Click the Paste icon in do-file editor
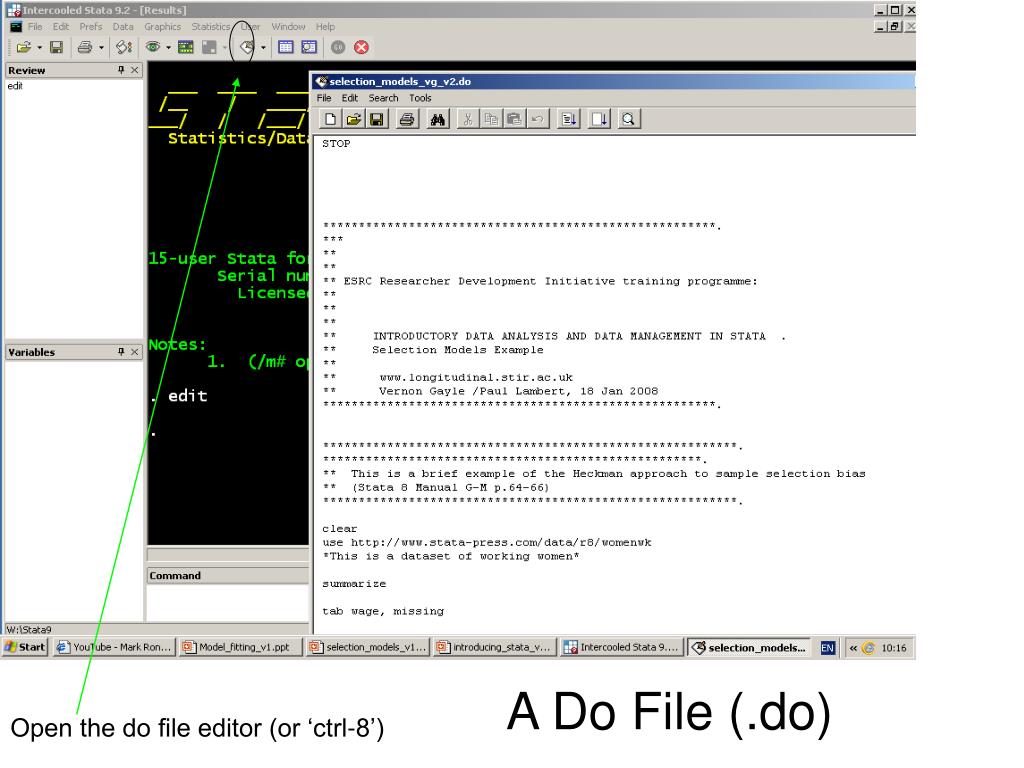This screenshot has width=1024, height=768. click(x=514, y=119)
